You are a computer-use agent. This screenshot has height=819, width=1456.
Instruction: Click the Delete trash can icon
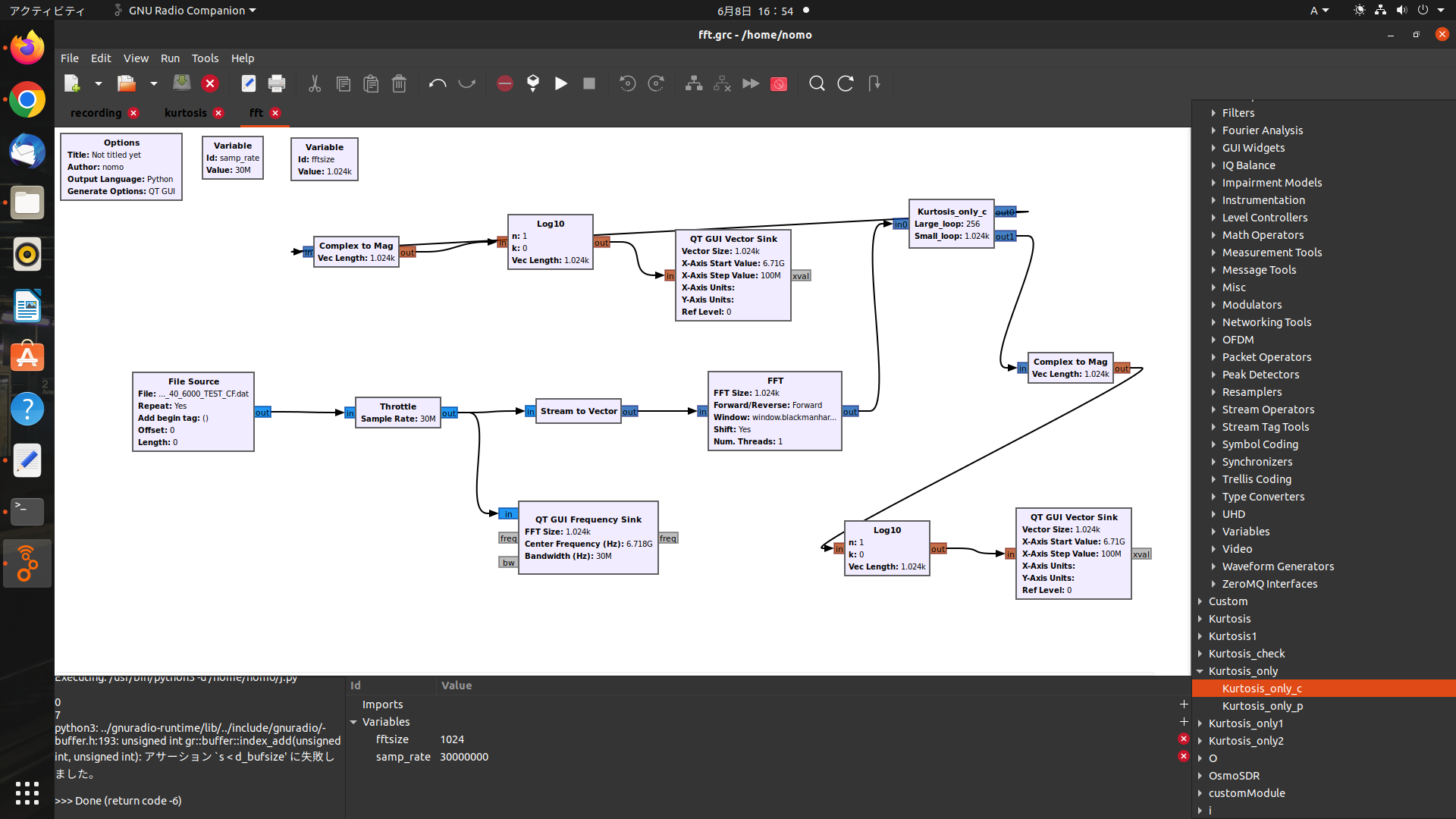(400, 83)
